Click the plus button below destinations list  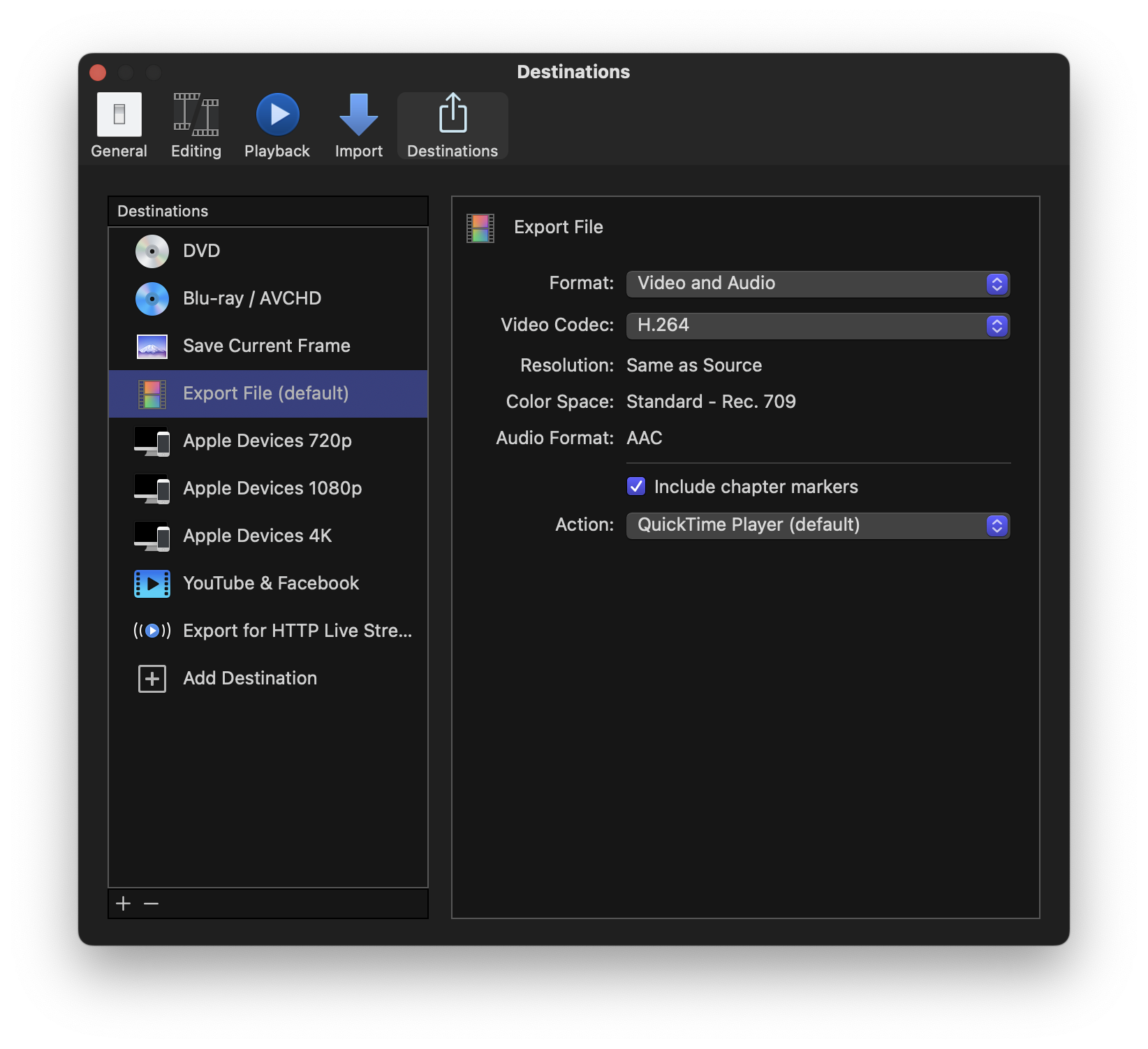[x=124, y=904]
